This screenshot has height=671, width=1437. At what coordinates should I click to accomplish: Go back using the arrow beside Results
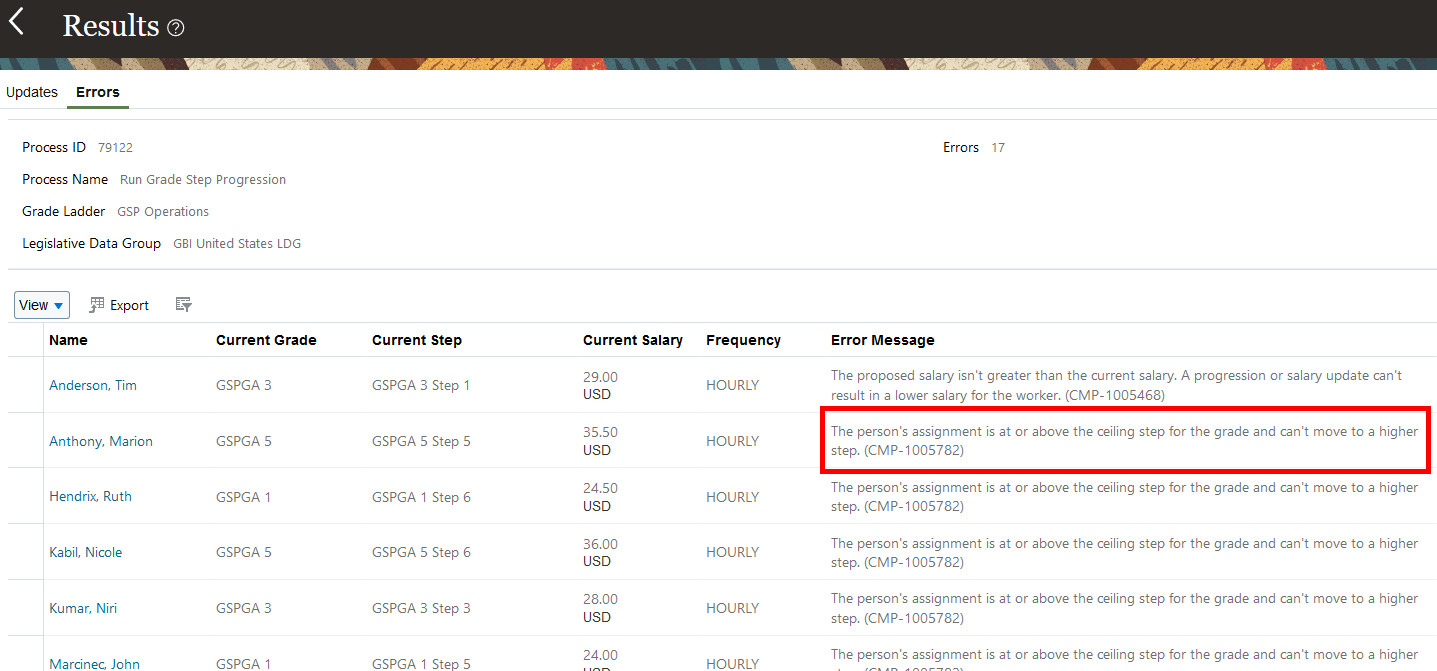tap(16, 22)
